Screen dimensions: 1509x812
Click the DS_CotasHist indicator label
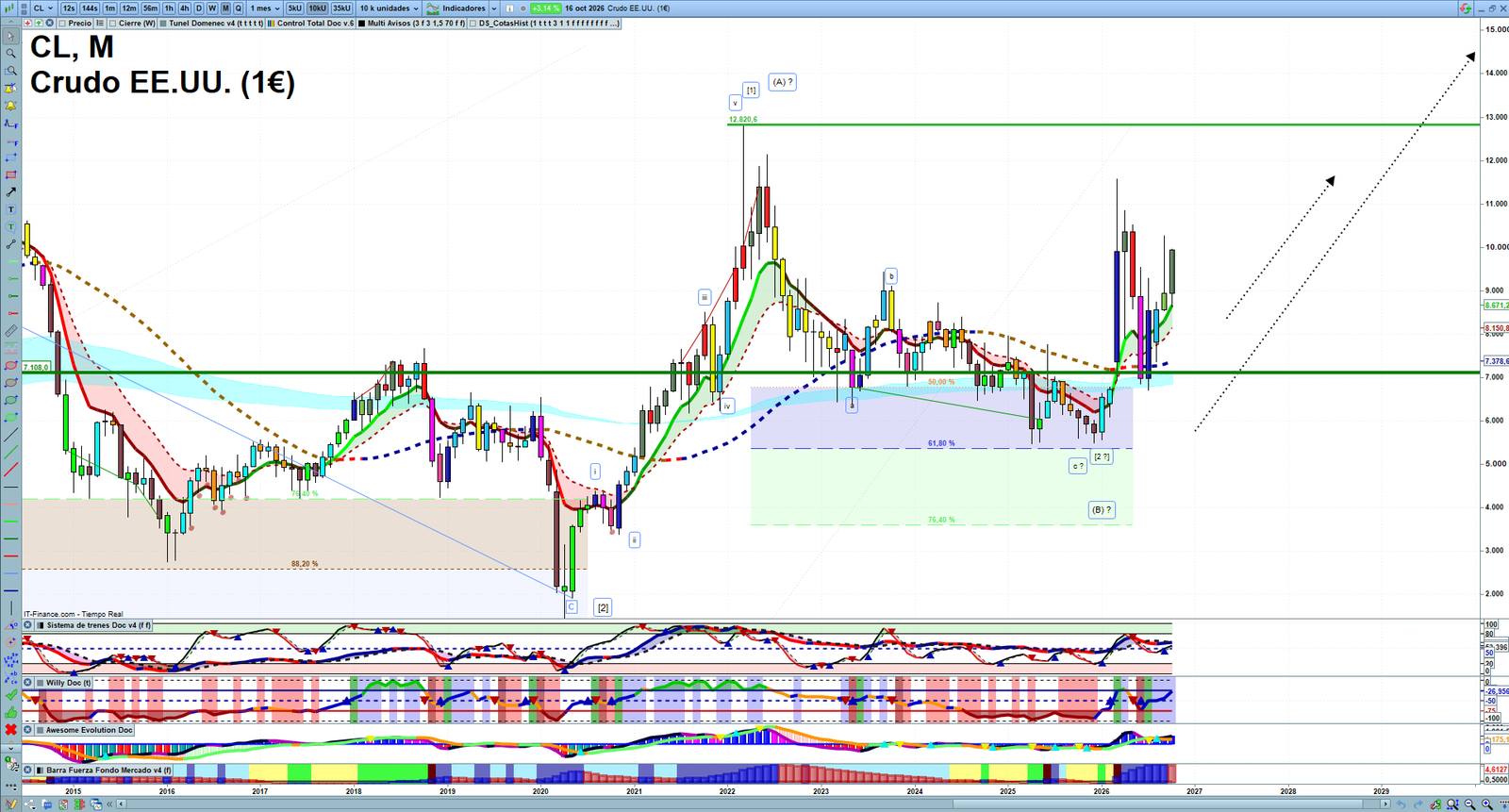(549, 23)
